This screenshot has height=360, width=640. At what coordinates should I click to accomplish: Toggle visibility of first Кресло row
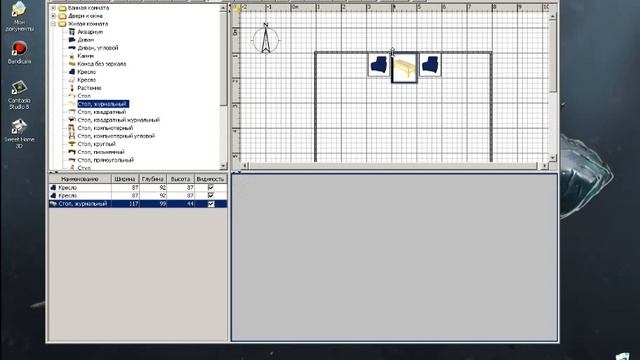211,188
